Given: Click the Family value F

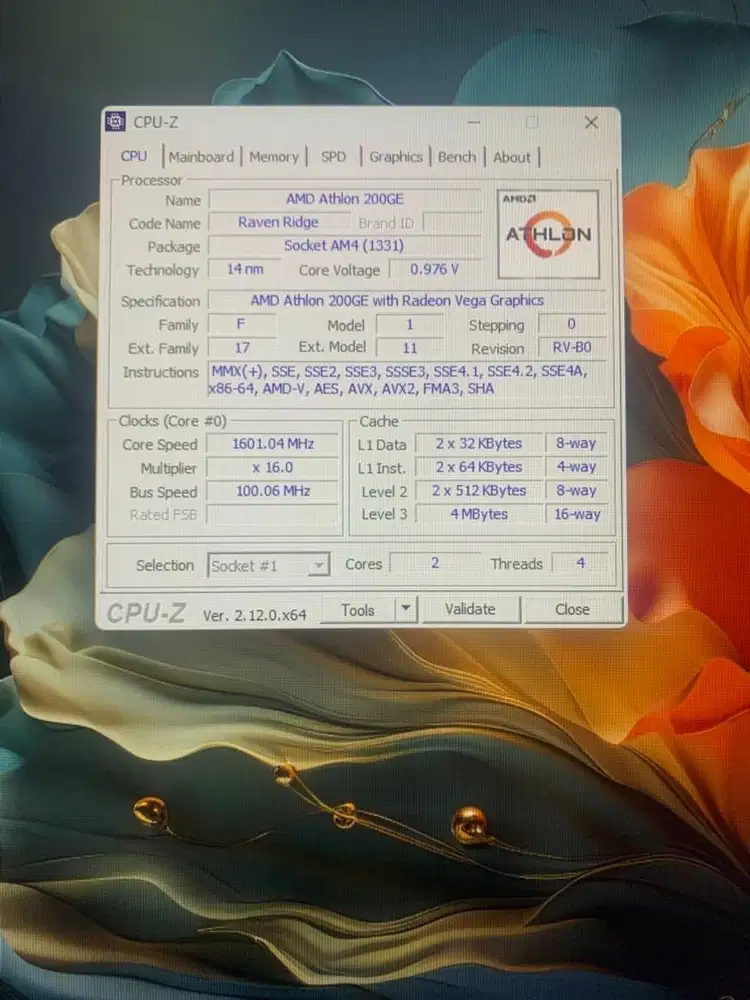Looking at the screenshot, I should pyautogui.click(x=242, y=324).
